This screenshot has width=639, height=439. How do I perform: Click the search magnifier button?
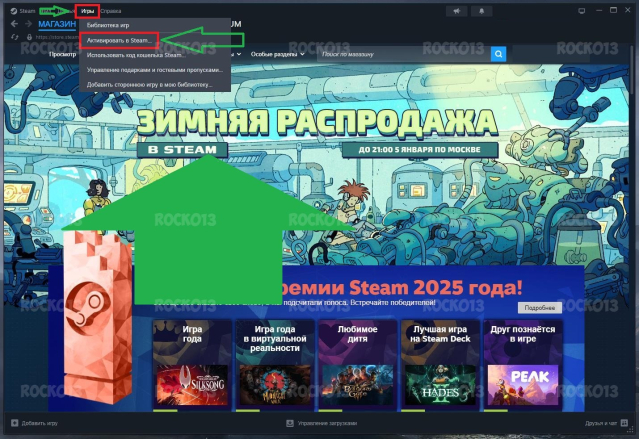click(x=498, y=54)
